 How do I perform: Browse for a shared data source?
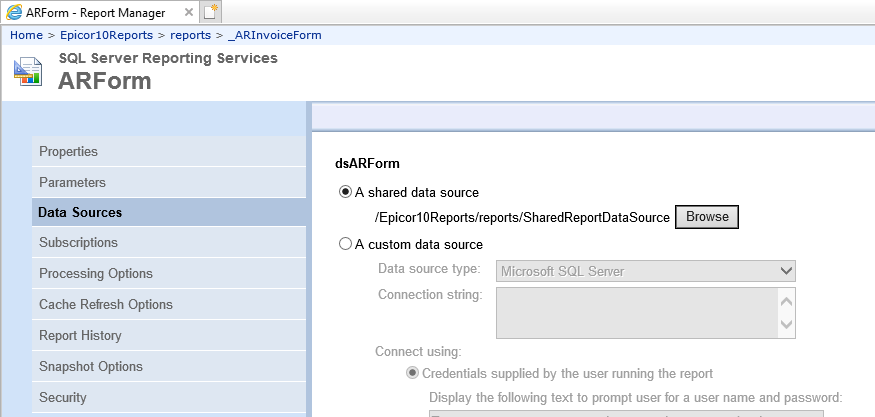click(x=707, y=217)
